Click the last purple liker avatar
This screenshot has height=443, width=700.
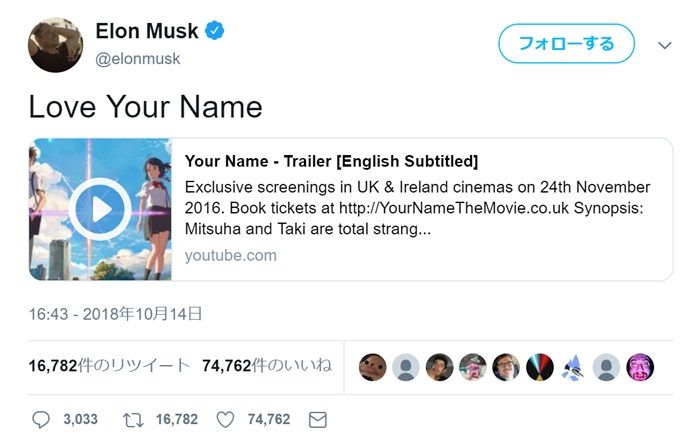click(640, 367)
